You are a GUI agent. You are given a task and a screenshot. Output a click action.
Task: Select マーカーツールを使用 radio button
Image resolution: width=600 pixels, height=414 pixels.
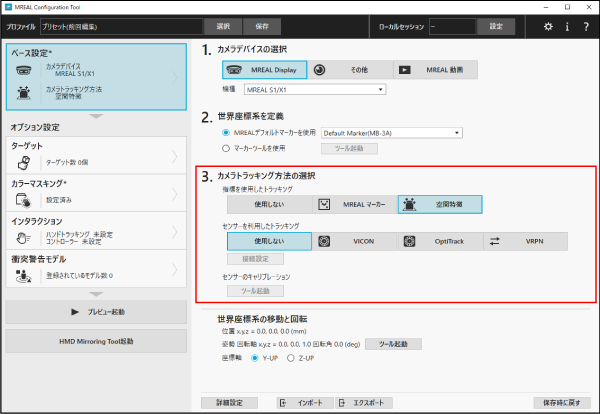click(226, 148)
